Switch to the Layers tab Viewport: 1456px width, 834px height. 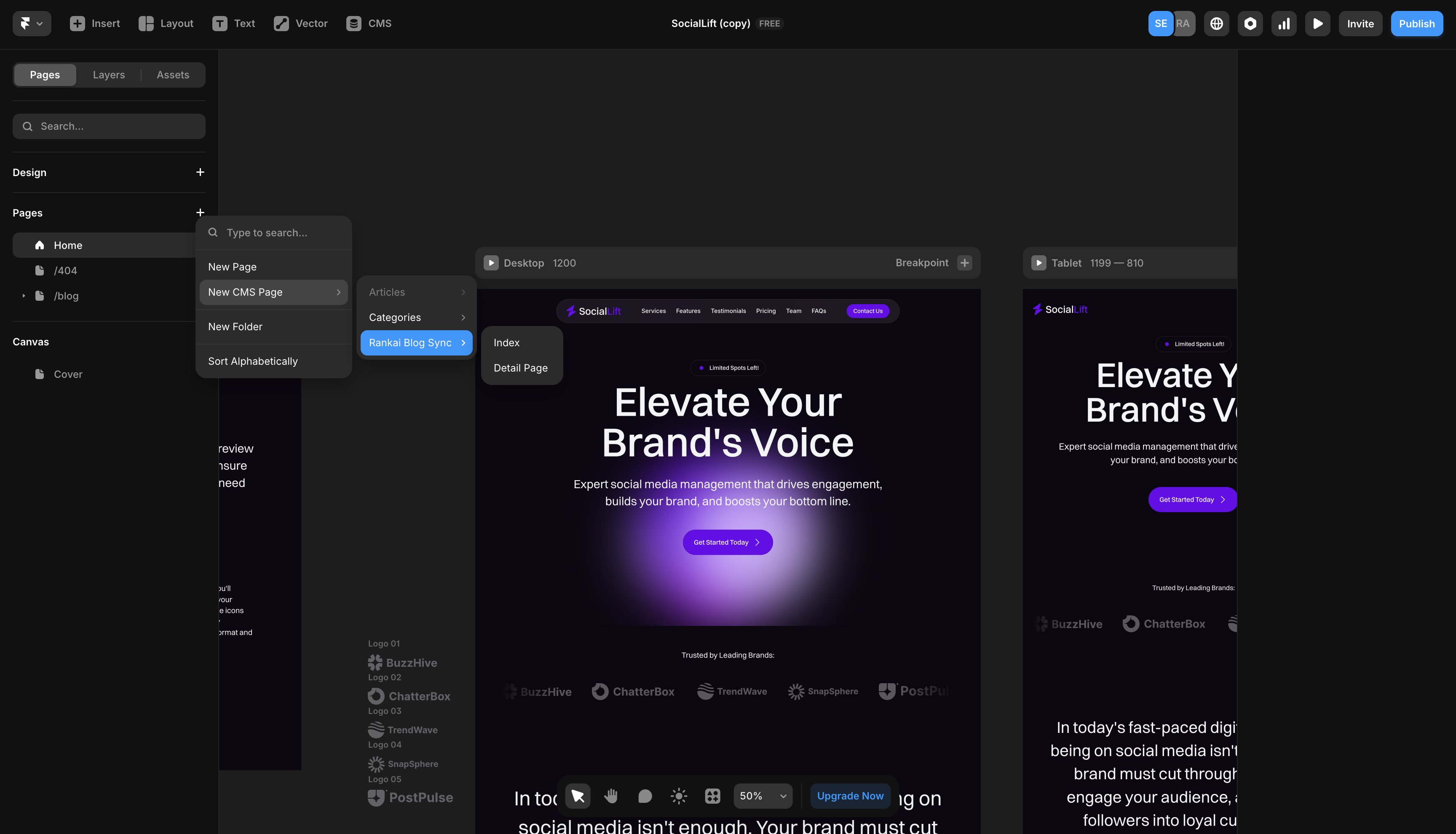(x=109, y=75)
